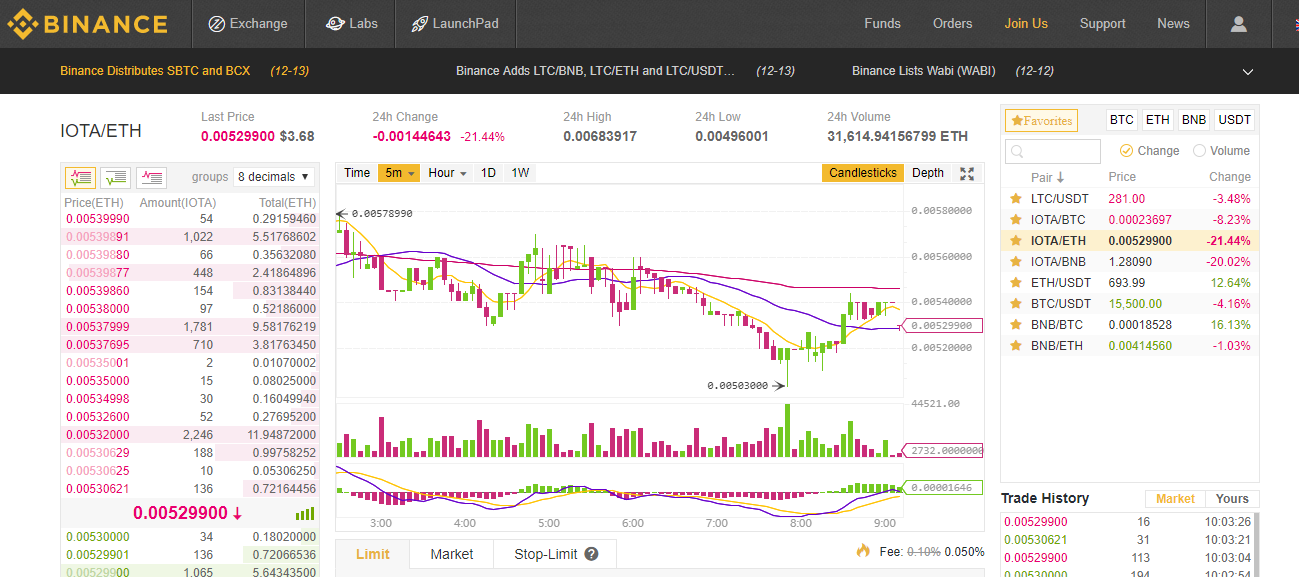Open the News page
Screen dimensions: 1299x577
[x=1173, y=24]
